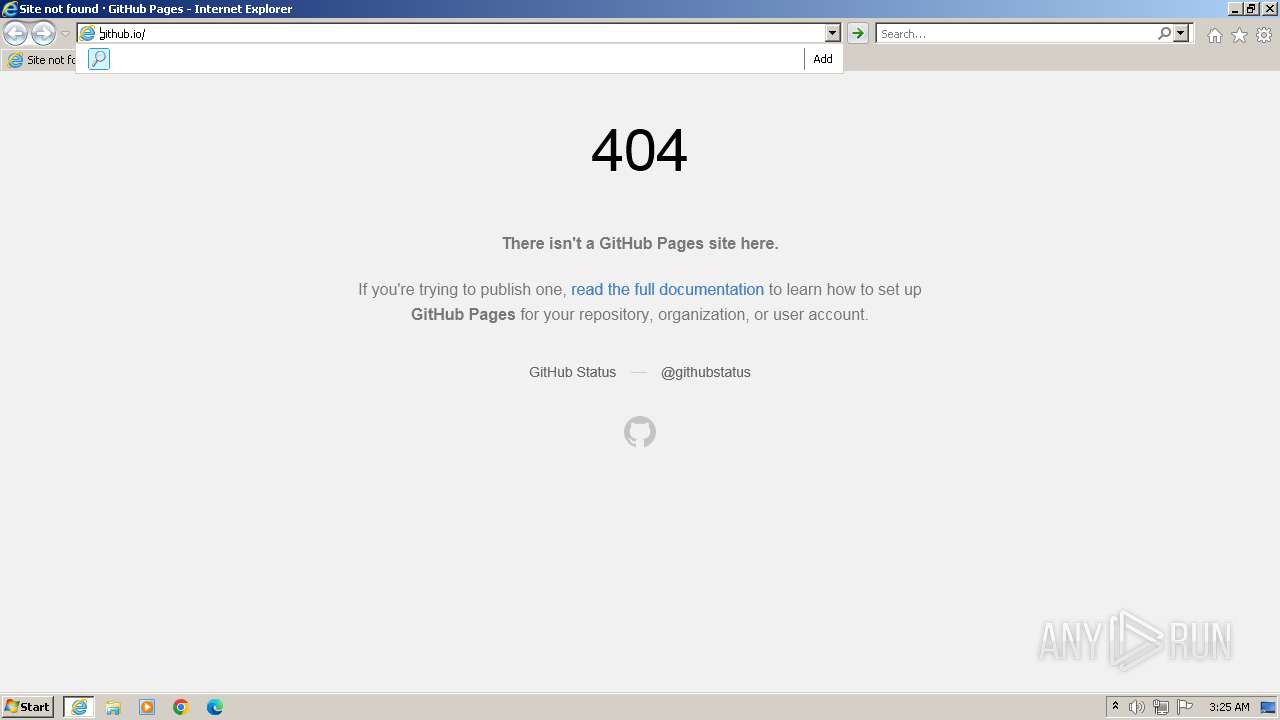Launch Microsoft Edge from taskbar
1280x720 pixels.
tap(215, 707)
